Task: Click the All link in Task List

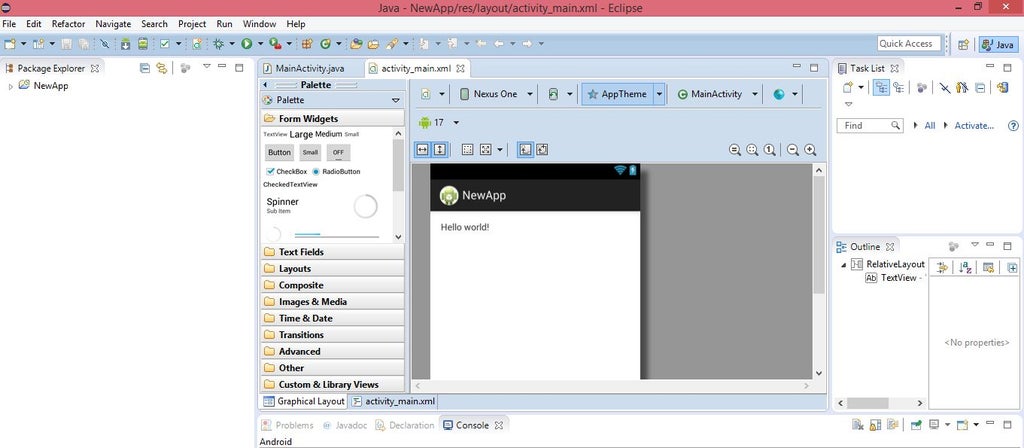Action: click(x=929, y=125)
